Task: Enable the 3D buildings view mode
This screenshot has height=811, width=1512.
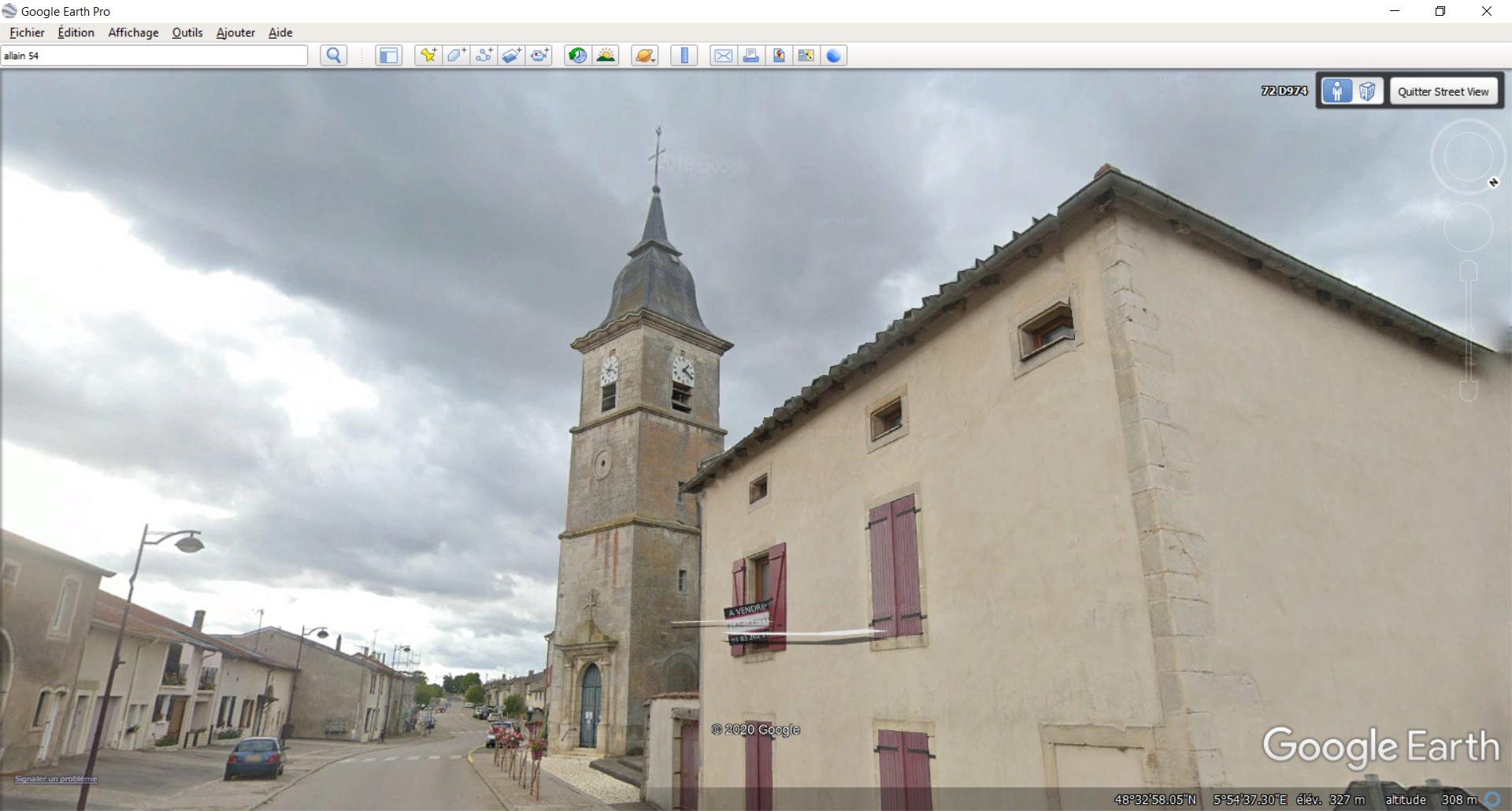Action: [1368, 91]
